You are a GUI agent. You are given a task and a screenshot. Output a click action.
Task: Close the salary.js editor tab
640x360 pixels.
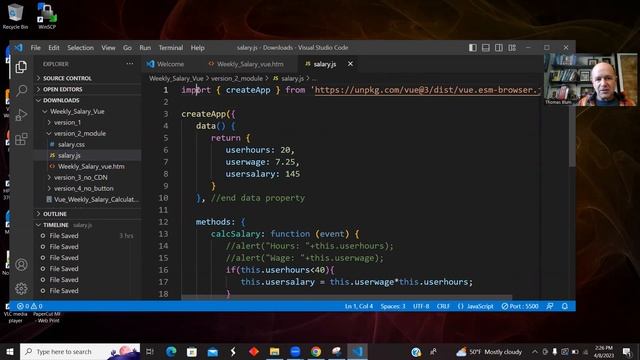(350, 64)
